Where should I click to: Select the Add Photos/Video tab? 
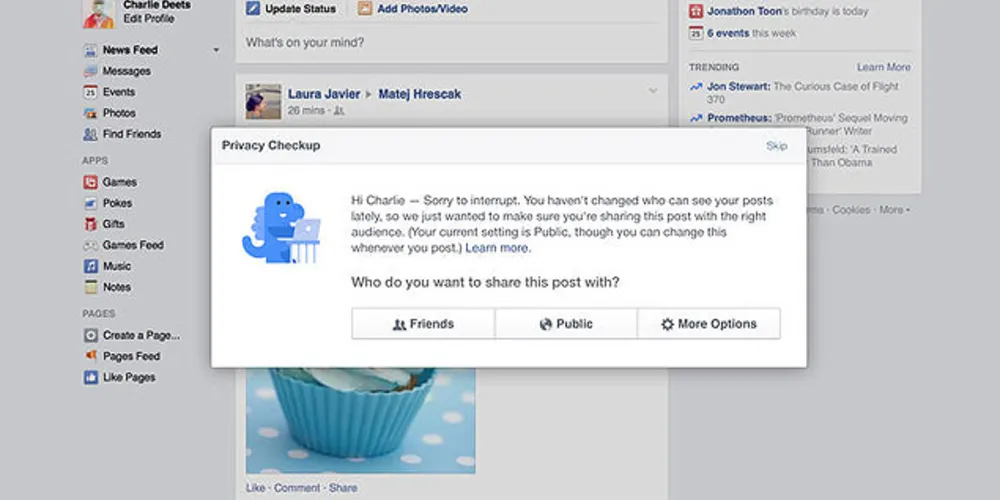[x=413, y=9]
